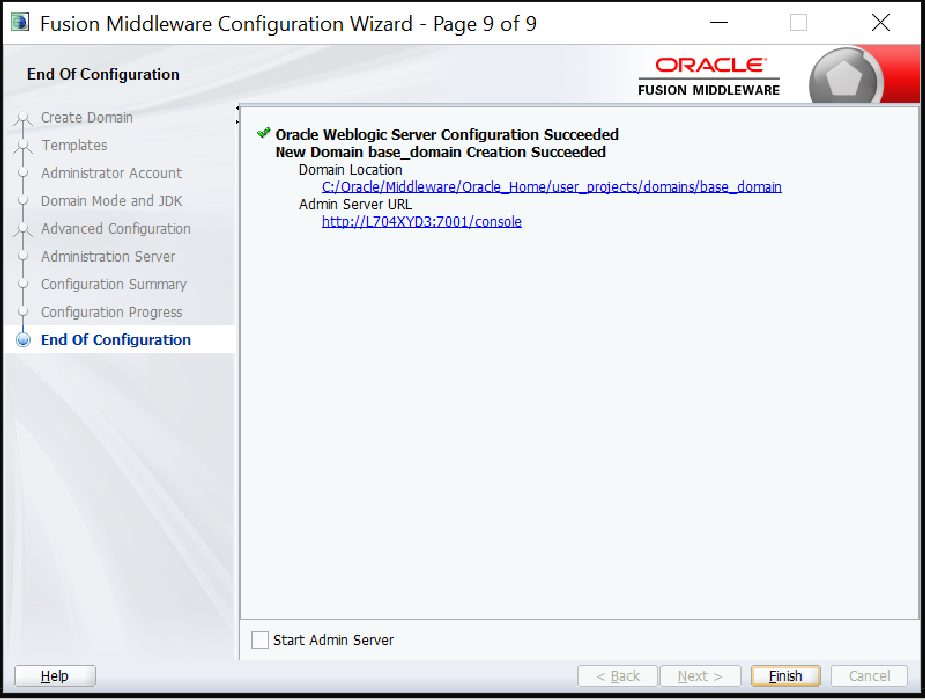Click the End Of Configuration step bullet
This screenshot has height=700, width=925.
click(24, 340)
